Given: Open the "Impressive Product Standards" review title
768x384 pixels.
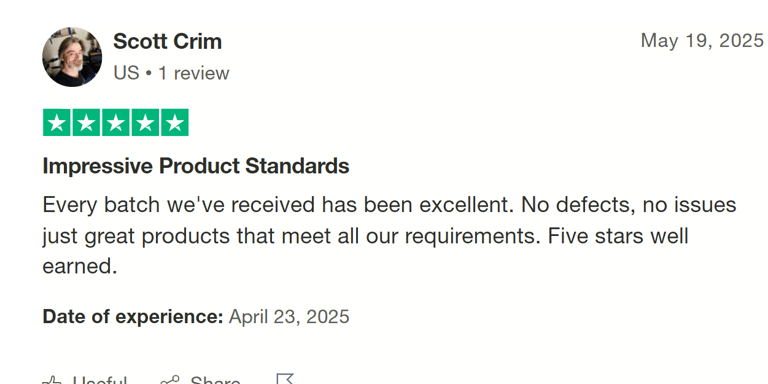Looking at the screenshot, I should (196, 166).
